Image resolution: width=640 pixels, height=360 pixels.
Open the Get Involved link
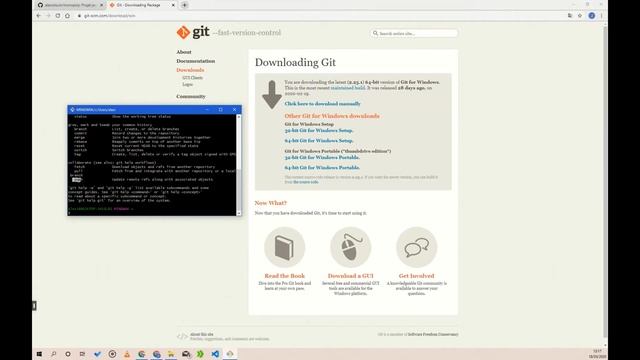point(416,276)
